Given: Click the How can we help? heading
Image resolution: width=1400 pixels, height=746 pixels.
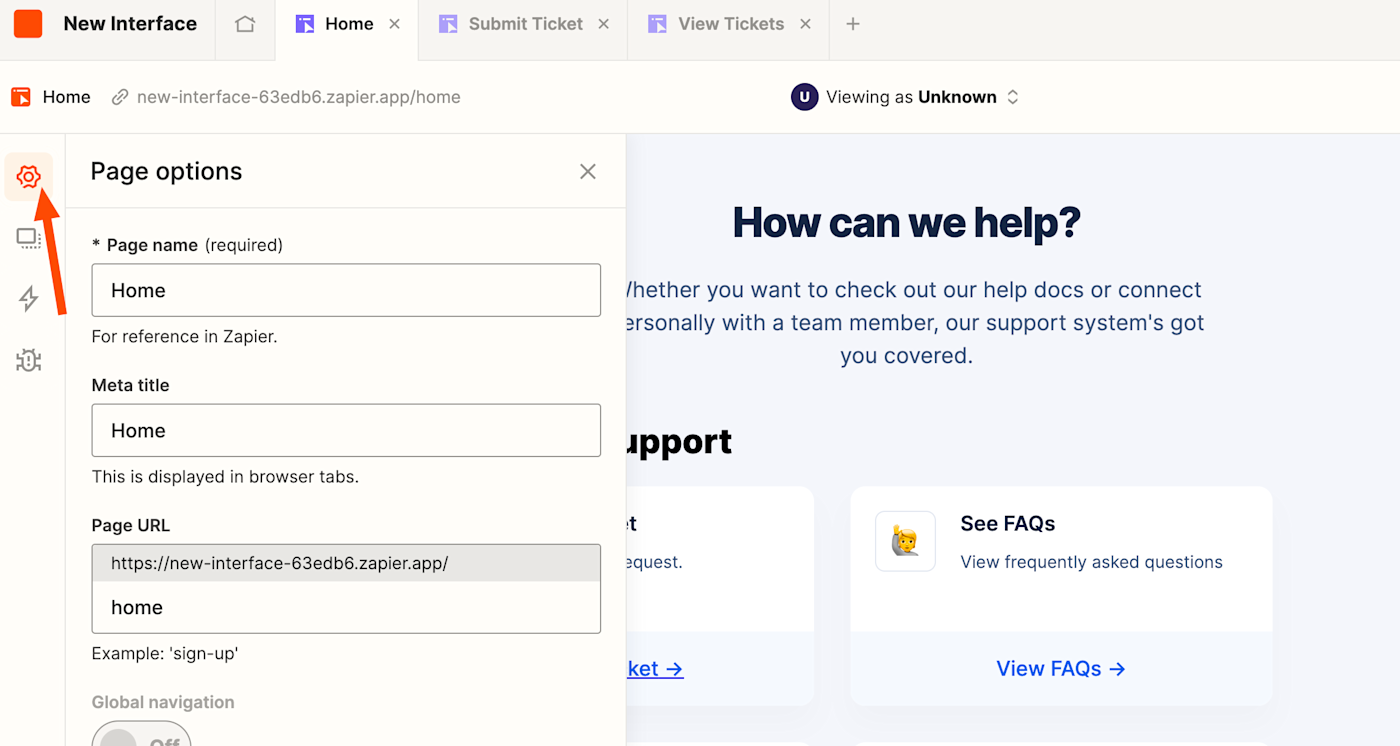Looking at the screenshot, I should tap(907, 222).
